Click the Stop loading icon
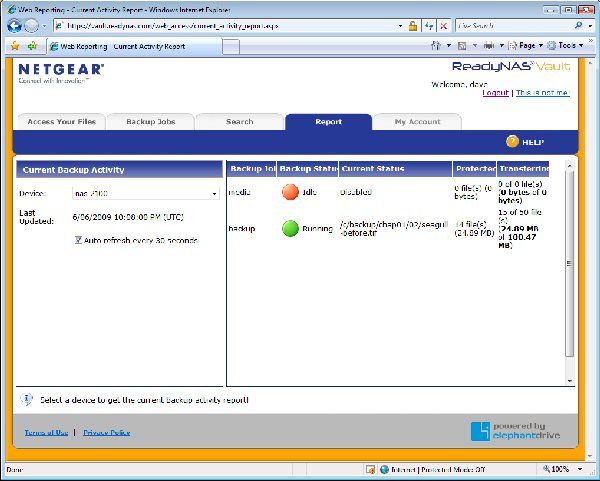Screen dimensions: 600x481 [443, 26]
